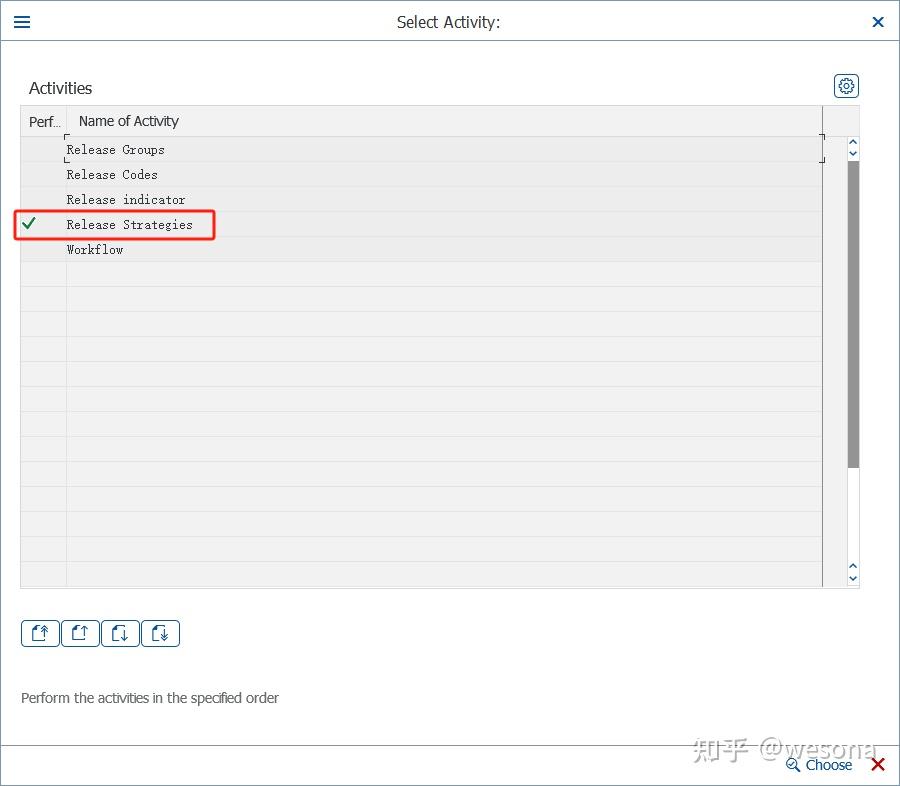Click the last page navigation icon
900x786 pixels.
160,633
